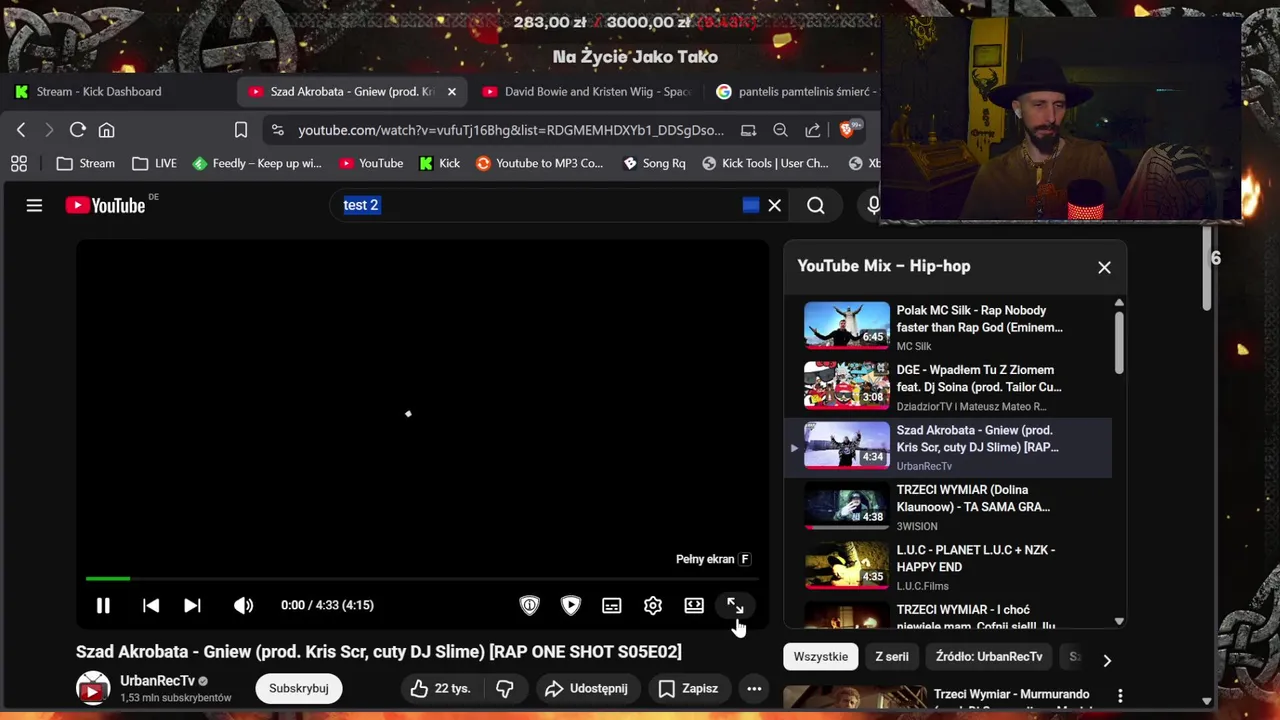The width and height of the screenshot is (1280, 720).
Task: Play DGE - Wpadłem Tu Z Ziomem playlist item
Action: pyautogui.click(x=948, y=387)
